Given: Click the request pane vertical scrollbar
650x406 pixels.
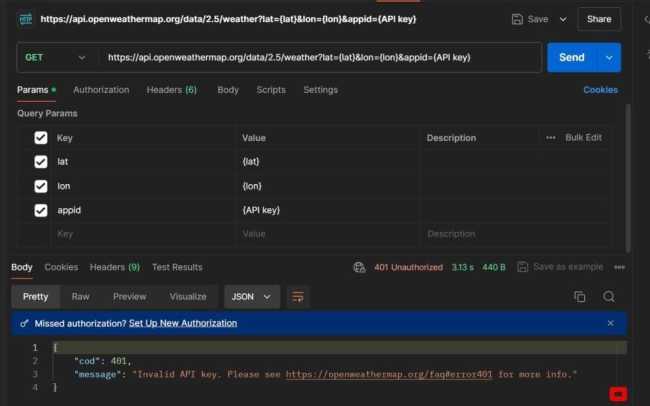Looking at the screenshot, I should pos(628,177).
